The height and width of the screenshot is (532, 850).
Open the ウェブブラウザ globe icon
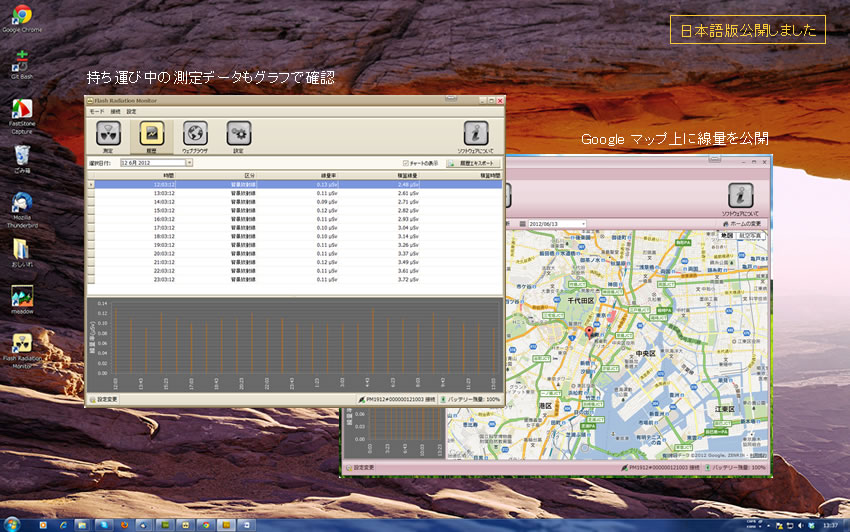pos(195,133)
